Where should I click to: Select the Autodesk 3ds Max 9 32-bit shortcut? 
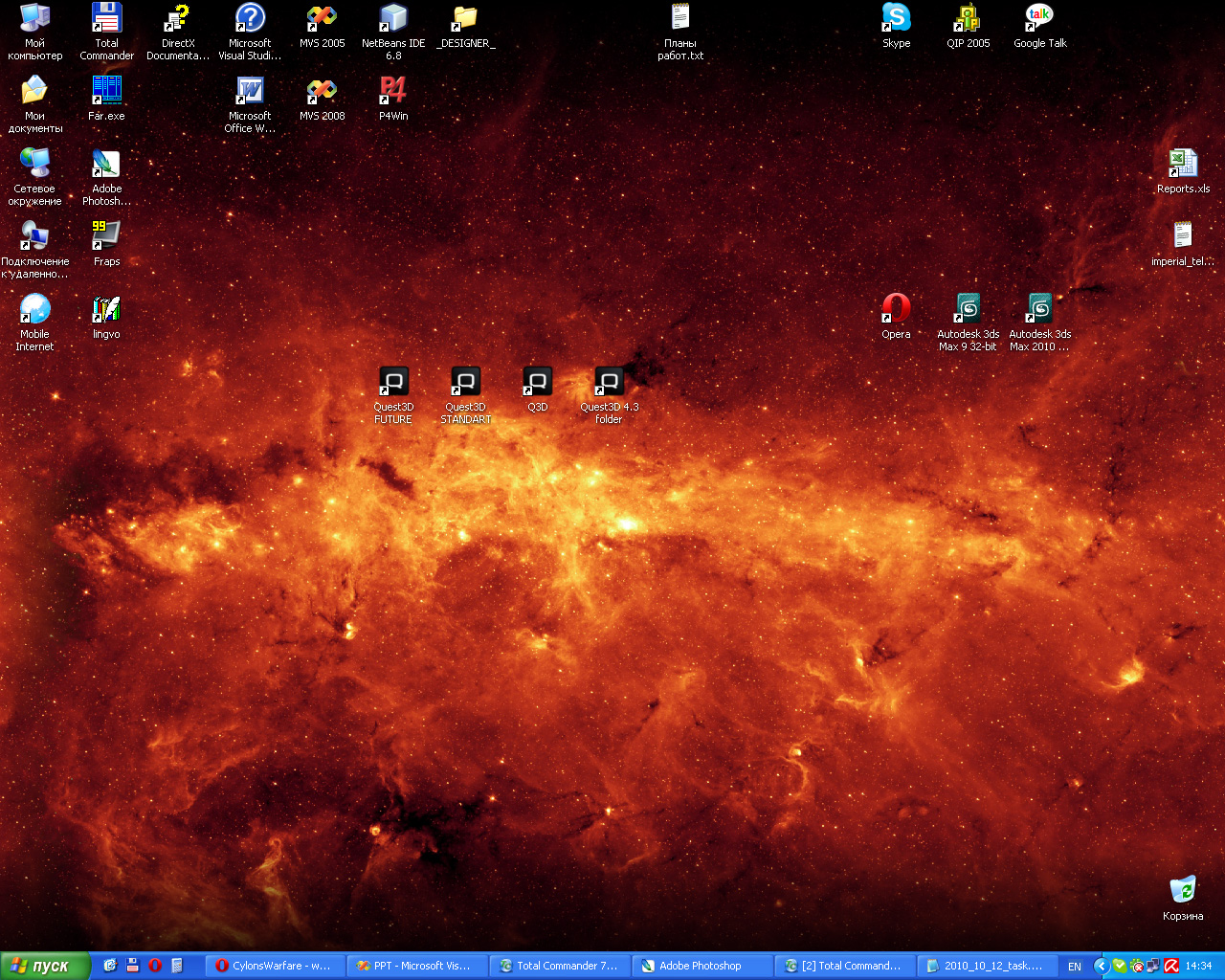point(969,323)
